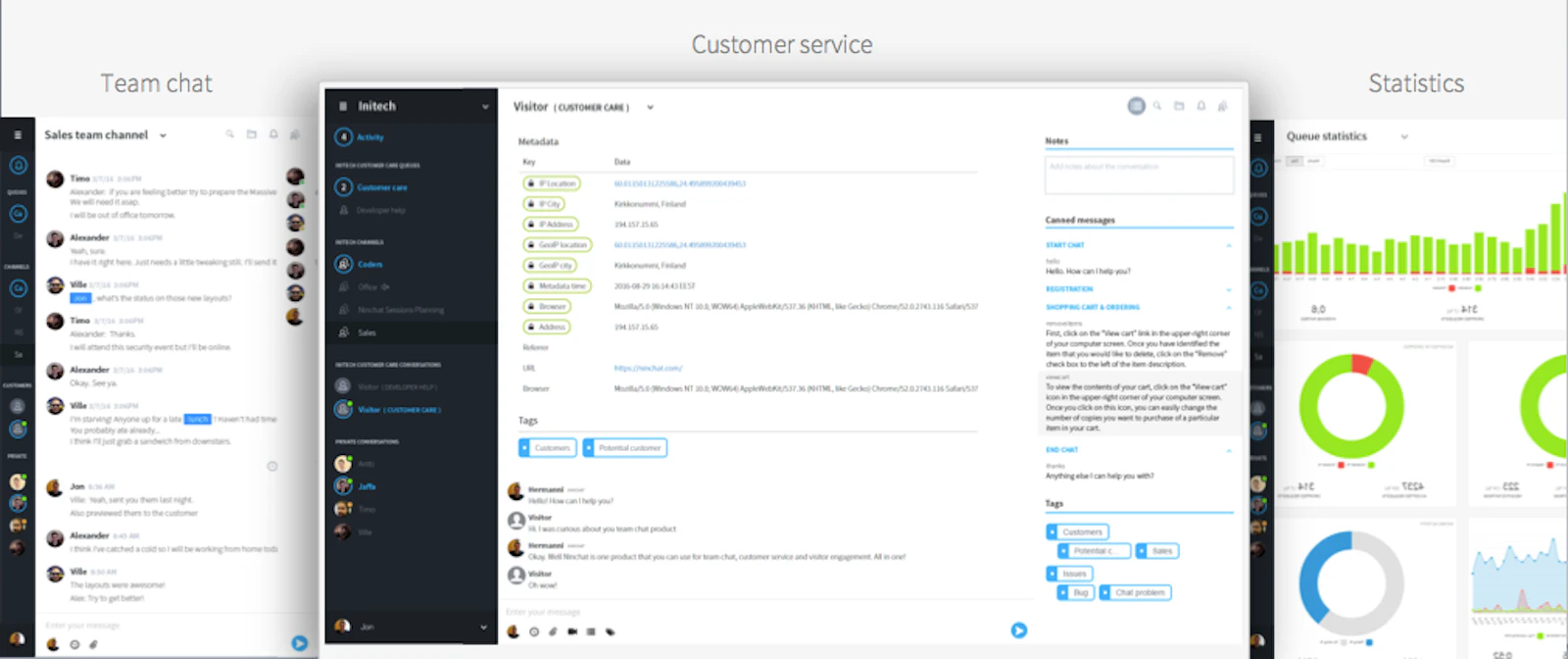The height and width of the screenshot is (659, 1568).
Task: Click avatar icon in Customer service composer
Action: pos(513,632)
